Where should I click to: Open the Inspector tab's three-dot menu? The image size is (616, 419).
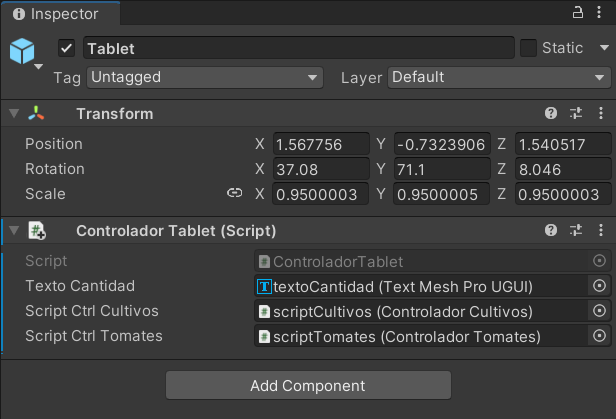(x=599, y=12)
